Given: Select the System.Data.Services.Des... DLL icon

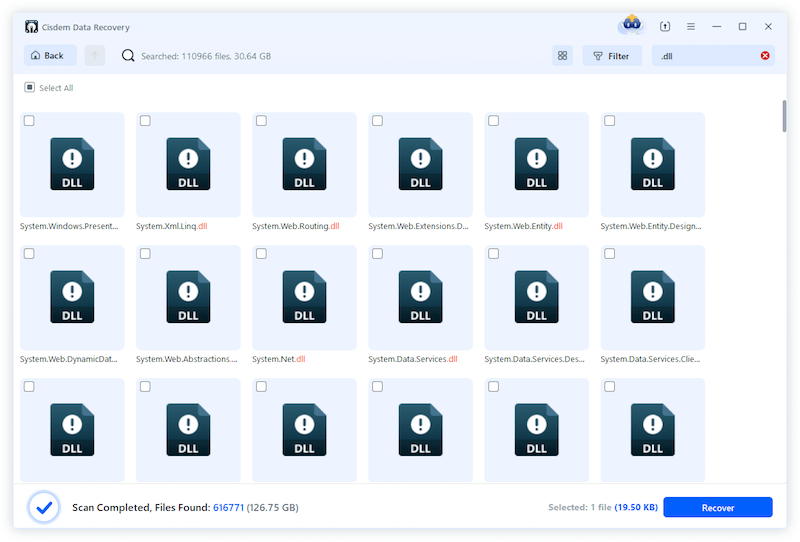Looking at the screenshot, I should [x=536, y=297].
